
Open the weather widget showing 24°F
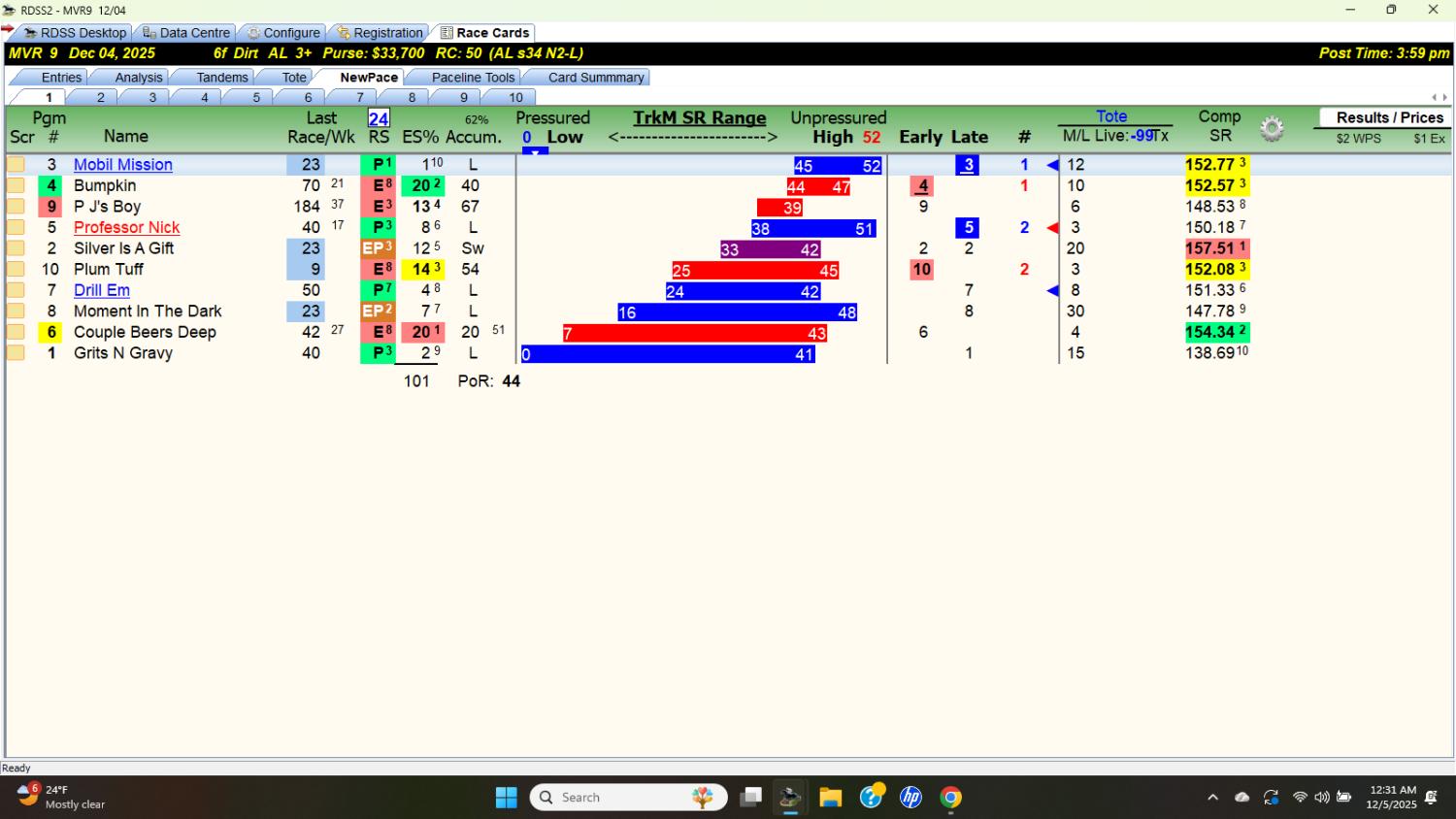click(x=60, y=797)
